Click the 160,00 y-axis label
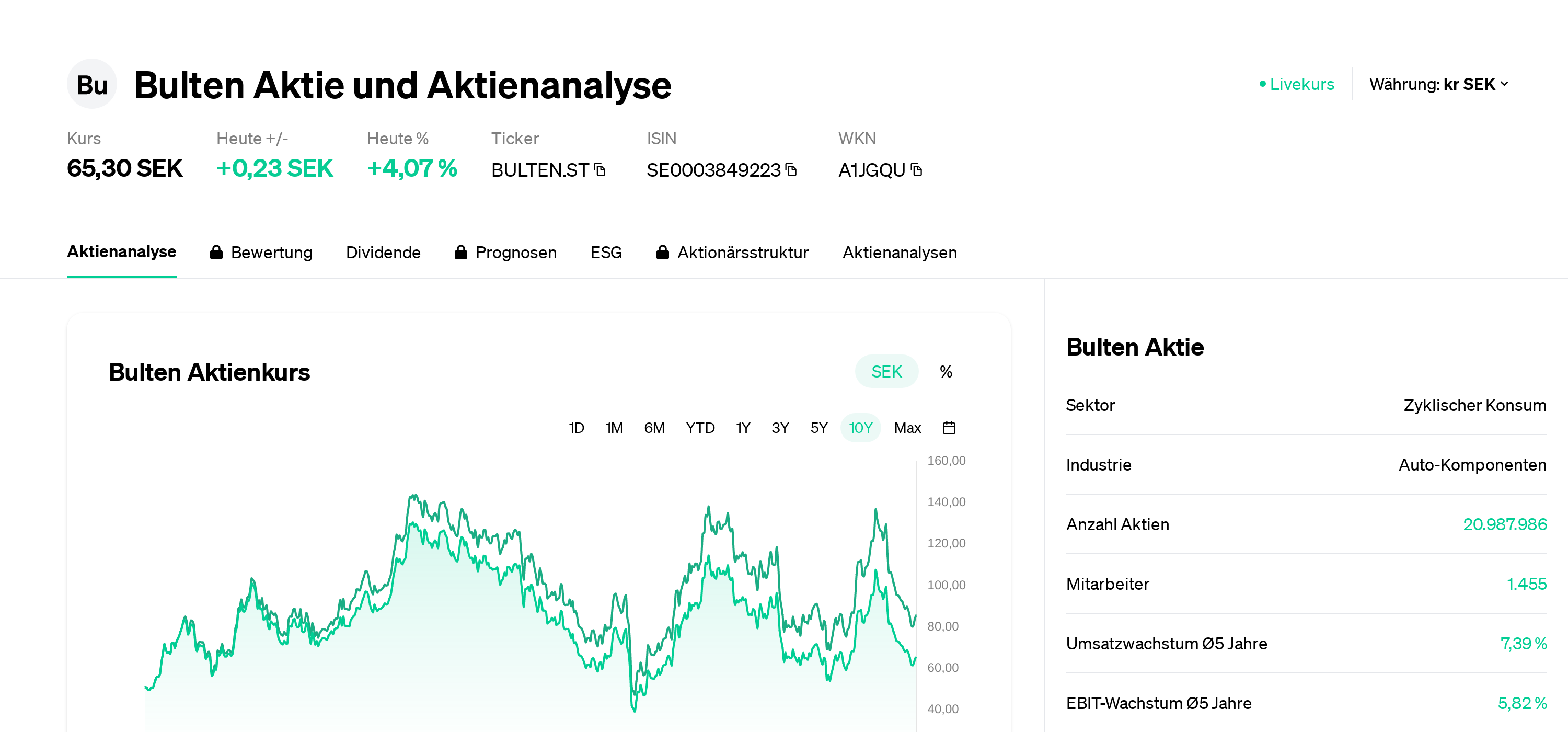The width and height of the screenshot is (1568, 732). tap(947, 461)
